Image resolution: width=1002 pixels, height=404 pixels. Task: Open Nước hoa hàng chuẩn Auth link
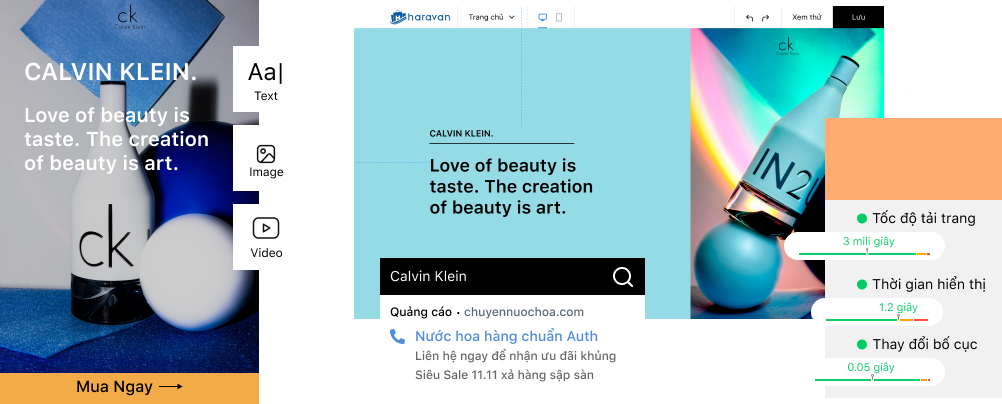click(506, 336)
